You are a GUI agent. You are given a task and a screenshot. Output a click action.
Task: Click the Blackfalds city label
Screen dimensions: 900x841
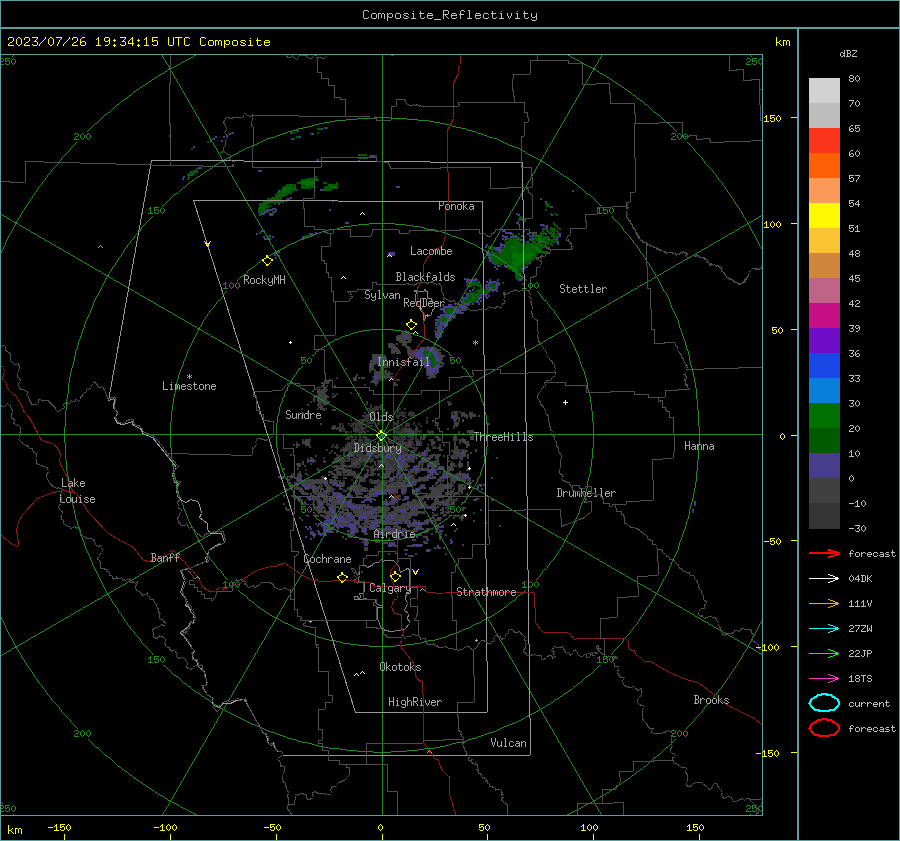tap(425, 277)
